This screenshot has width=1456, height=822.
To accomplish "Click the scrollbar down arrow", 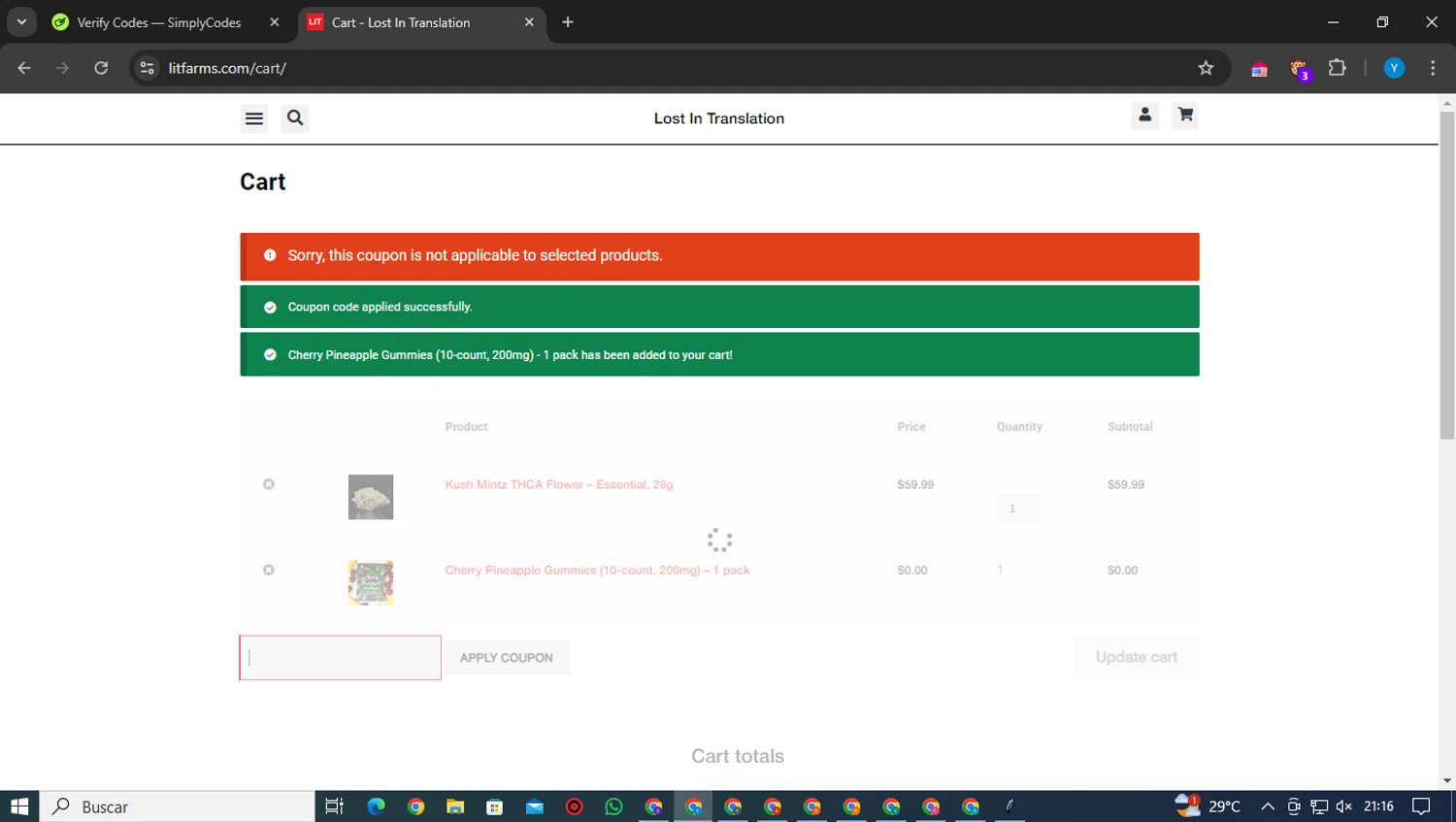I will pyautogui.click(x=1447, y=781).
